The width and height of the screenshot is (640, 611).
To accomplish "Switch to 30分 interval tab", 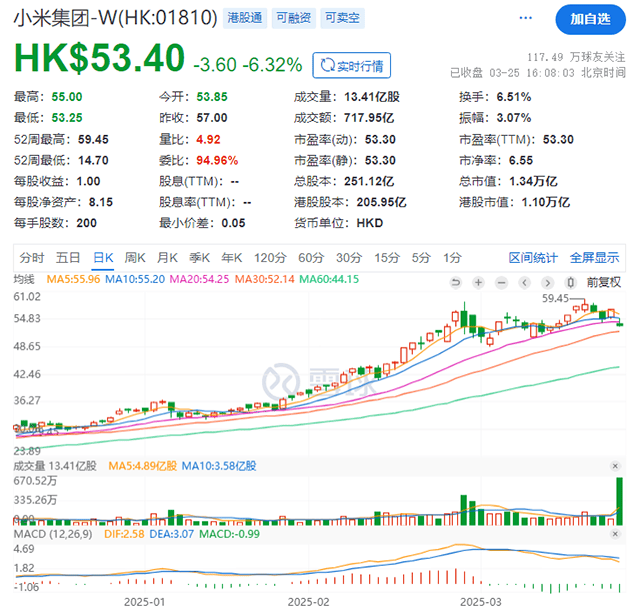I will (349, 258).
